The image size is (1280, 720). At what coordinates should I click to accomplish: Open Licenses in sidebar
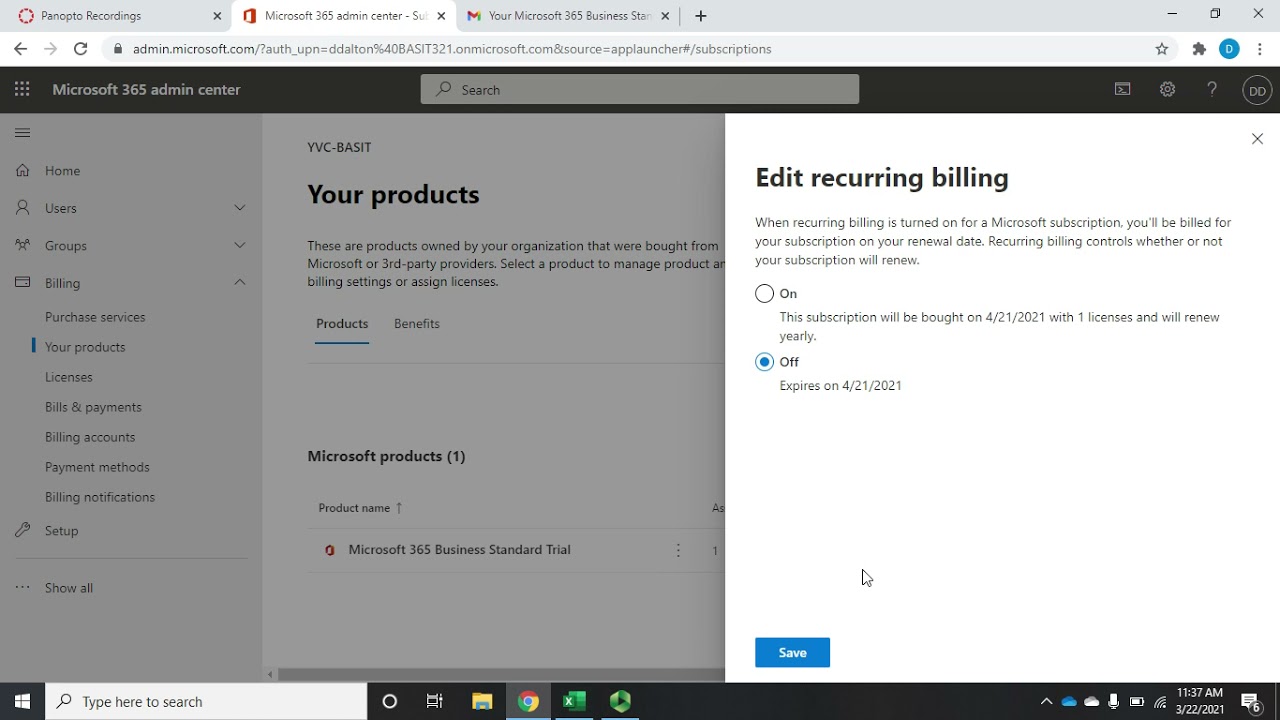[69, 377]
